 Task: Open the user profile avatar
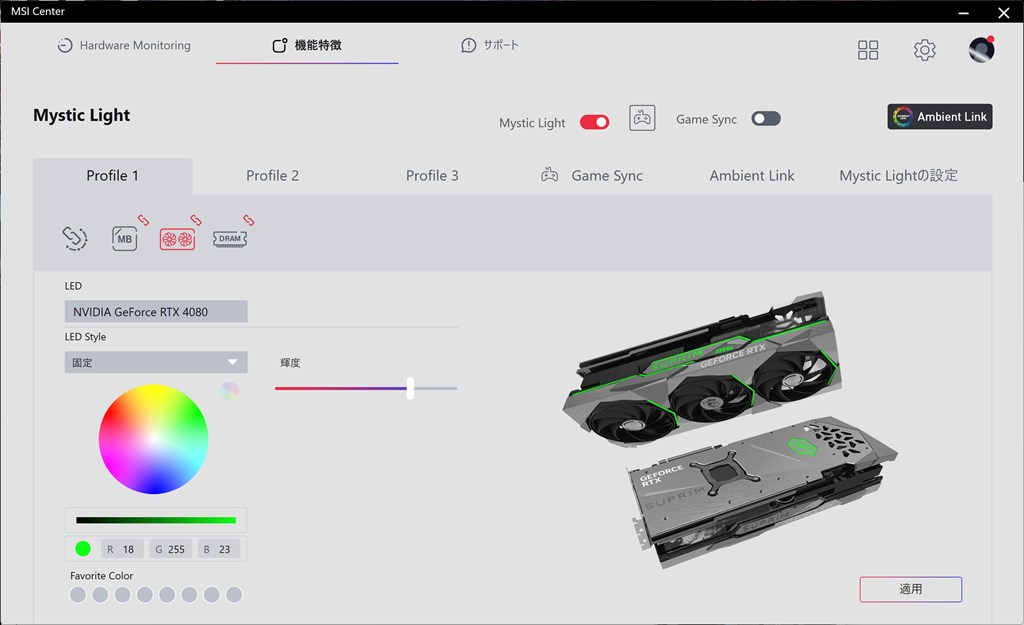(x=981, y=50)
